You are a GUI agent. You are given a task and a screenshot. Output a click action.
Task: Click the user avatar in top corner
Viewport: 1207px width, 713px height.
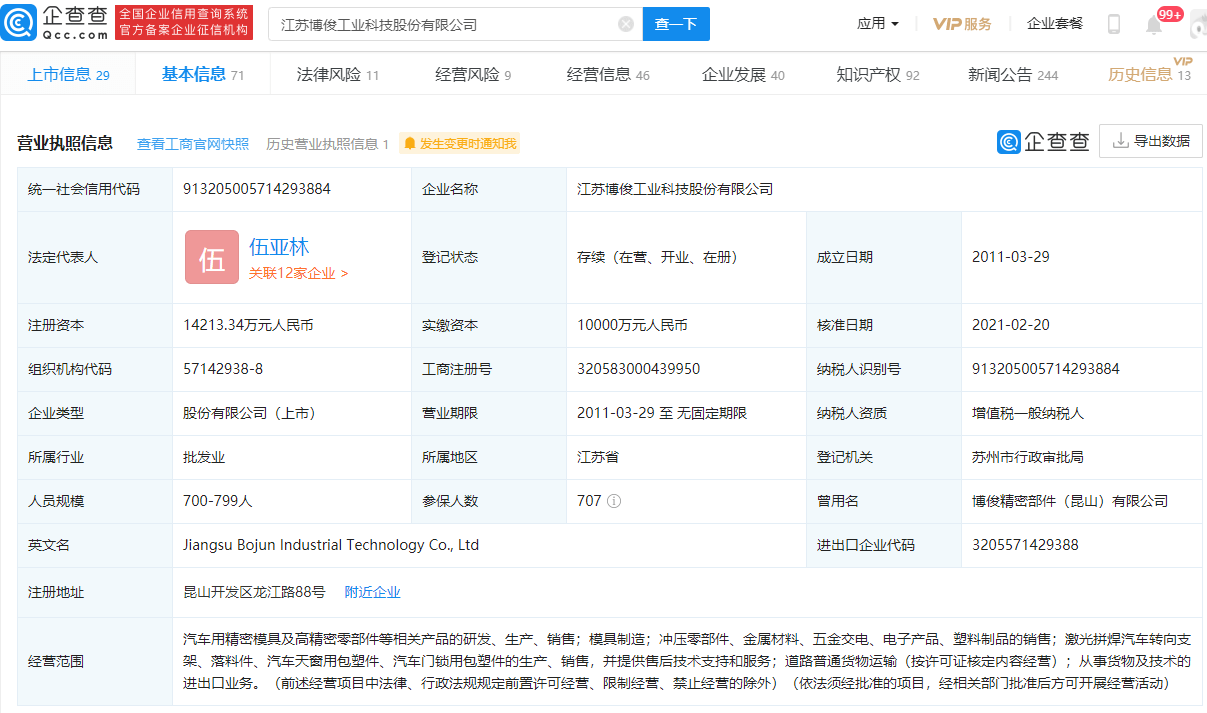[x=1198, y=26]
